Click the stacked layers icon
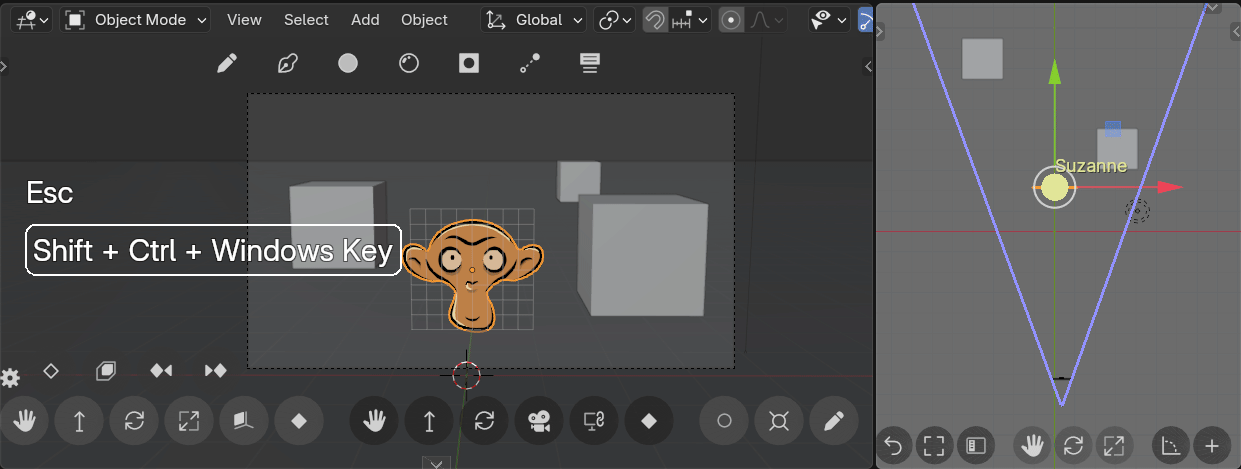 (x=106, y=371)
